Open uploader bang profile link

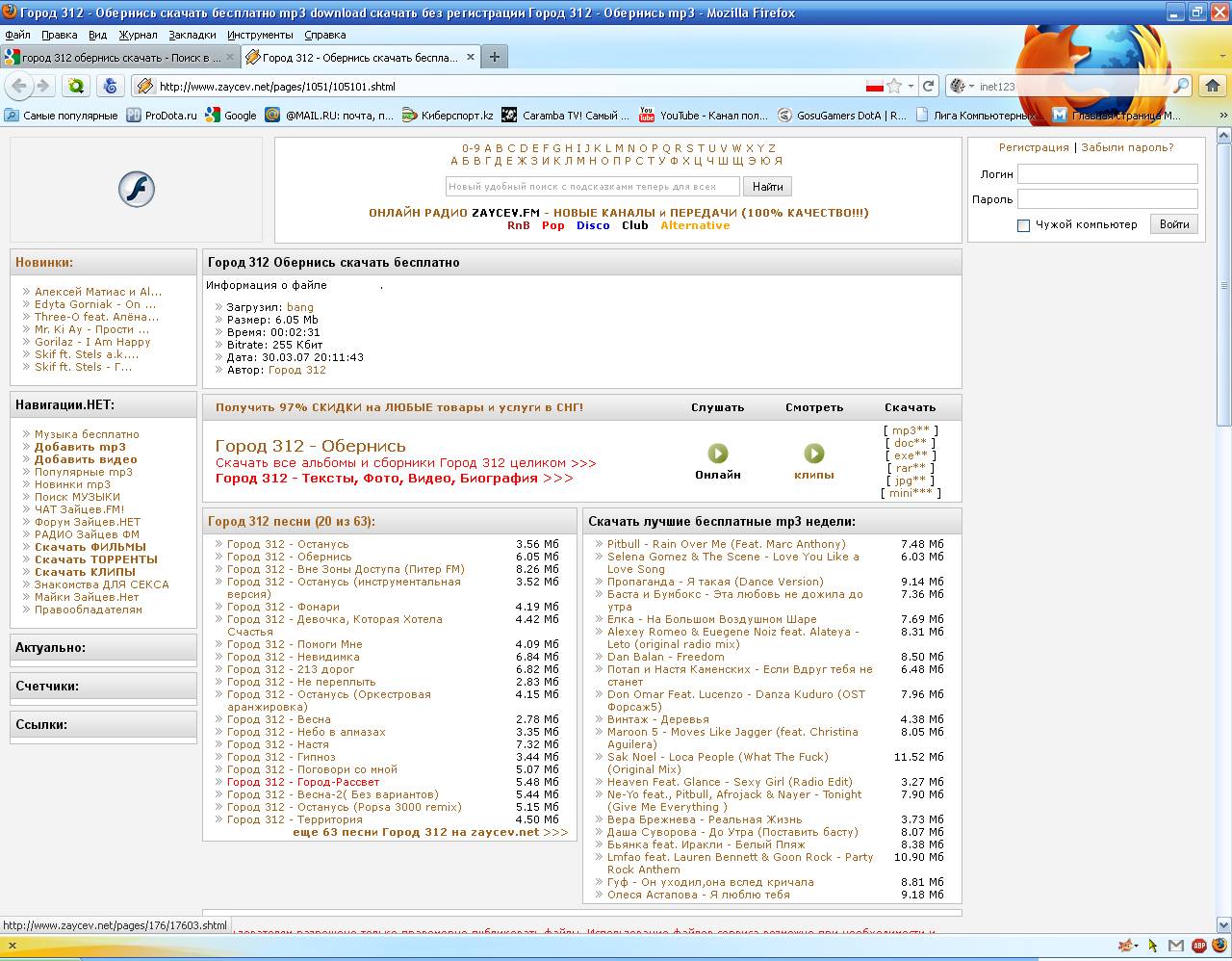click(x=300, y=307)
